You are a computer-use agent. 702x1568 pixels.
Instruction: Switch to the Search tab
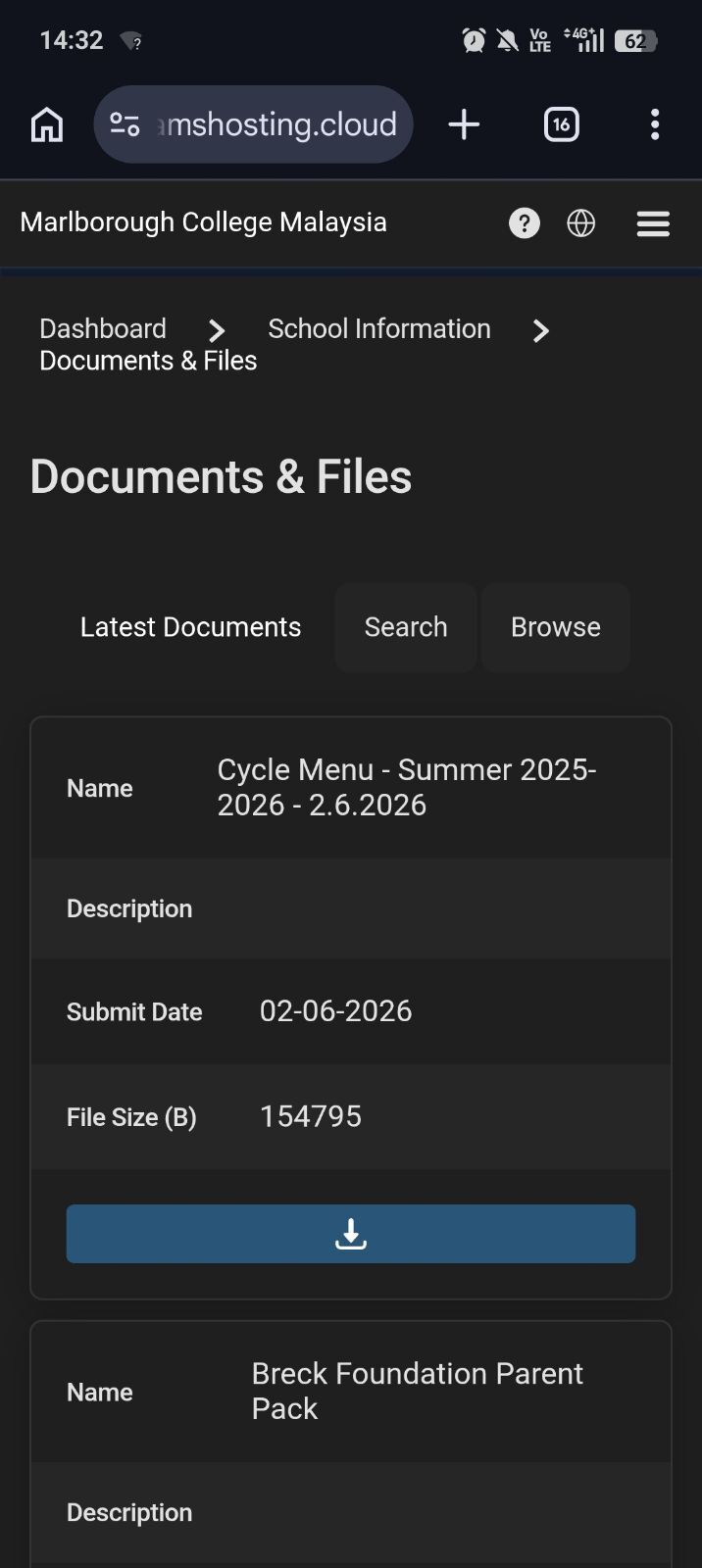pyautogui.click(x=406, y=627)
